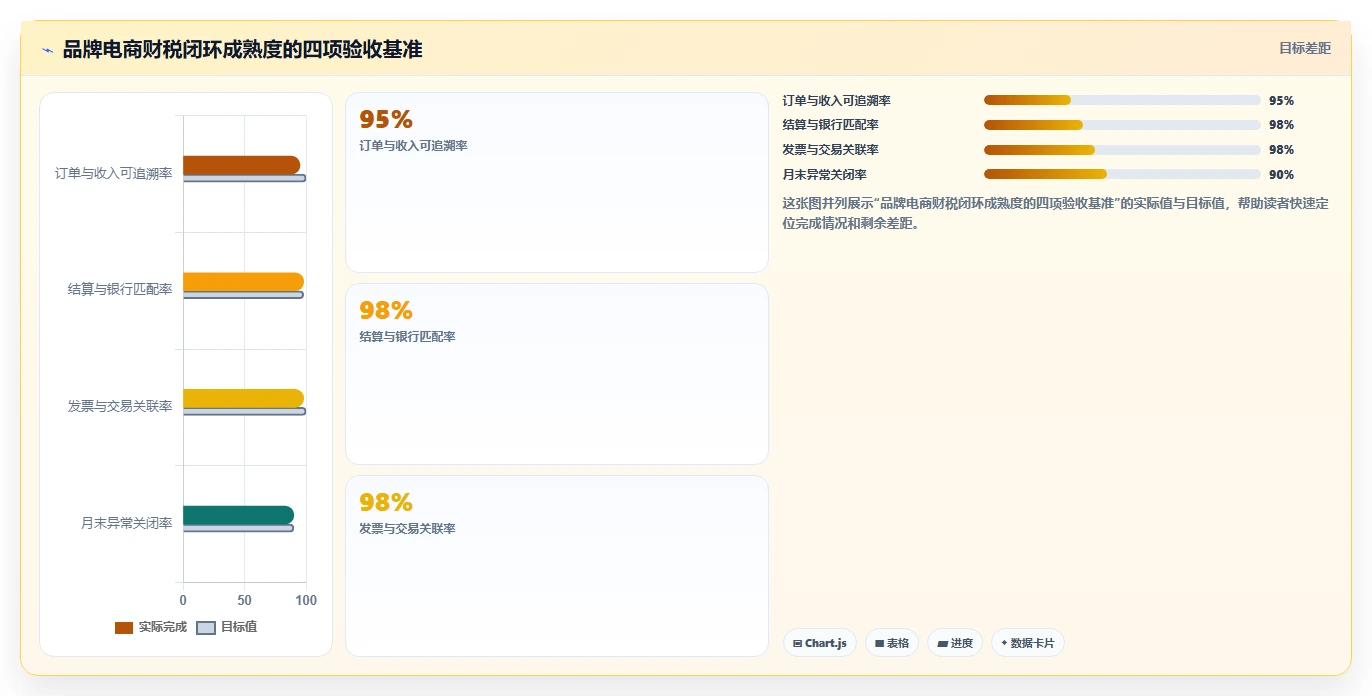Click the 发票与交易关联率 progress bar

pos(1122,150)
